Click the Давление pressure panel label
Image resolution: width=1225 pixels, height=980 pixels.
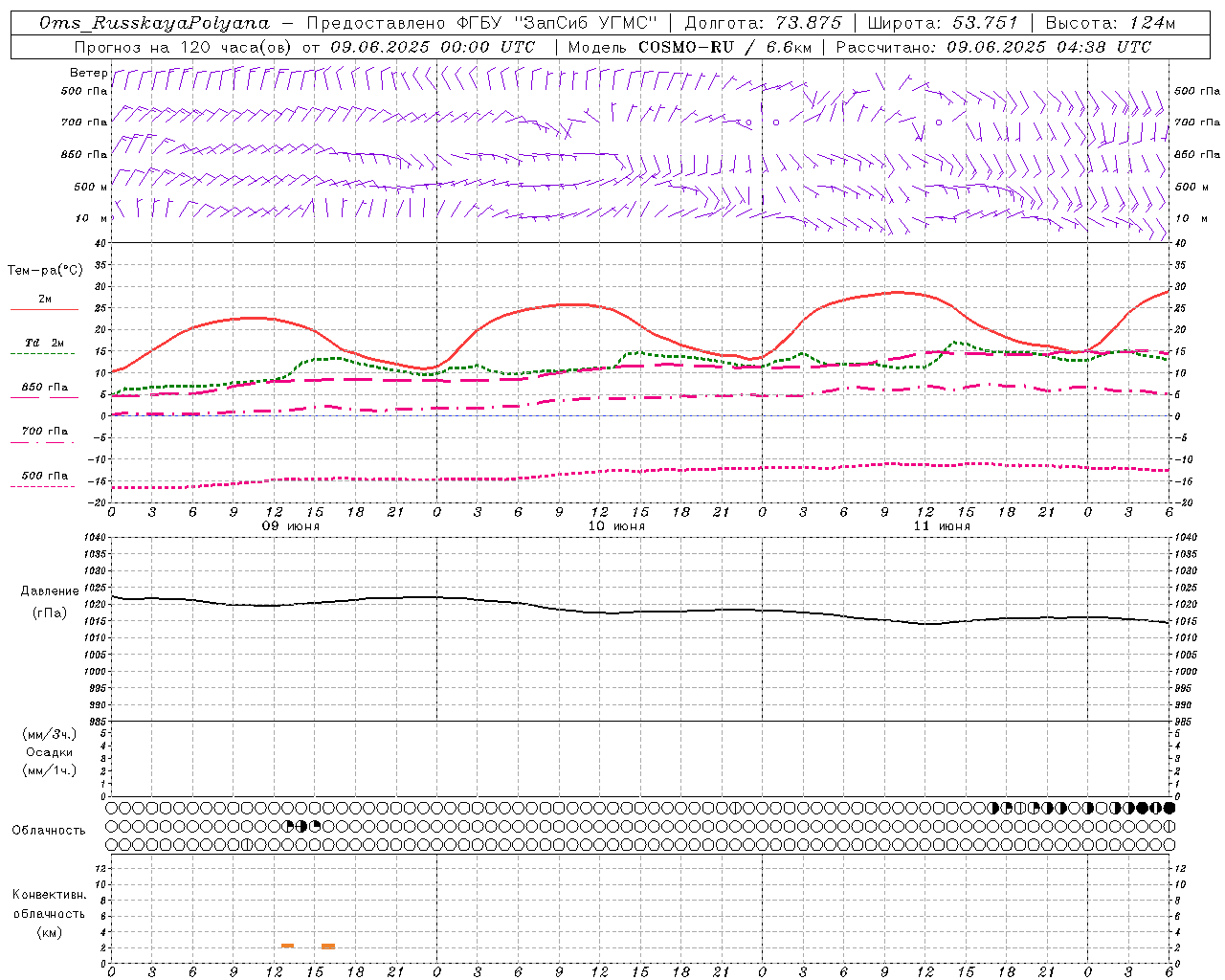pyautogui.click(x=50, y=591)
